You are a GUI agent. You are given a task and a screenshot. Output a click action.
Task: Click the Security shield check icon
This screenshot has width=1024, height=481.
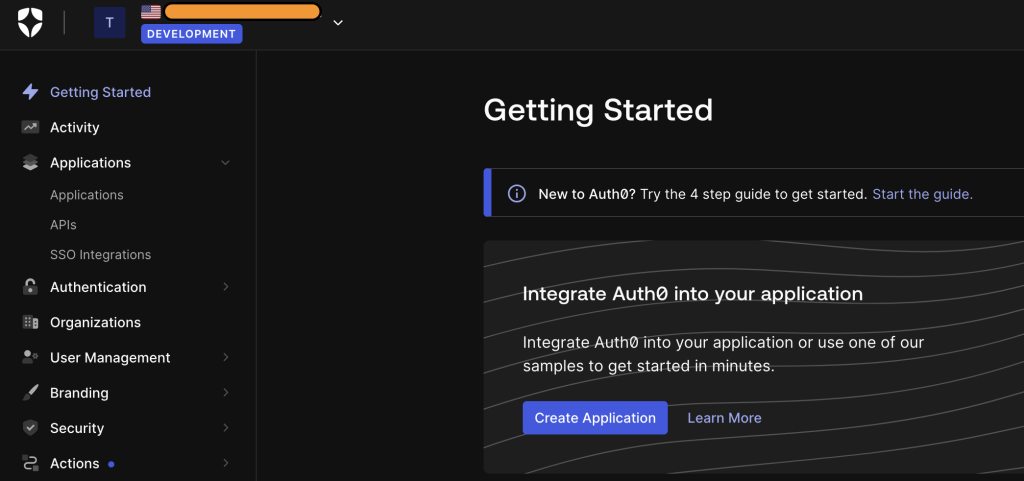(x=30, y=427)
